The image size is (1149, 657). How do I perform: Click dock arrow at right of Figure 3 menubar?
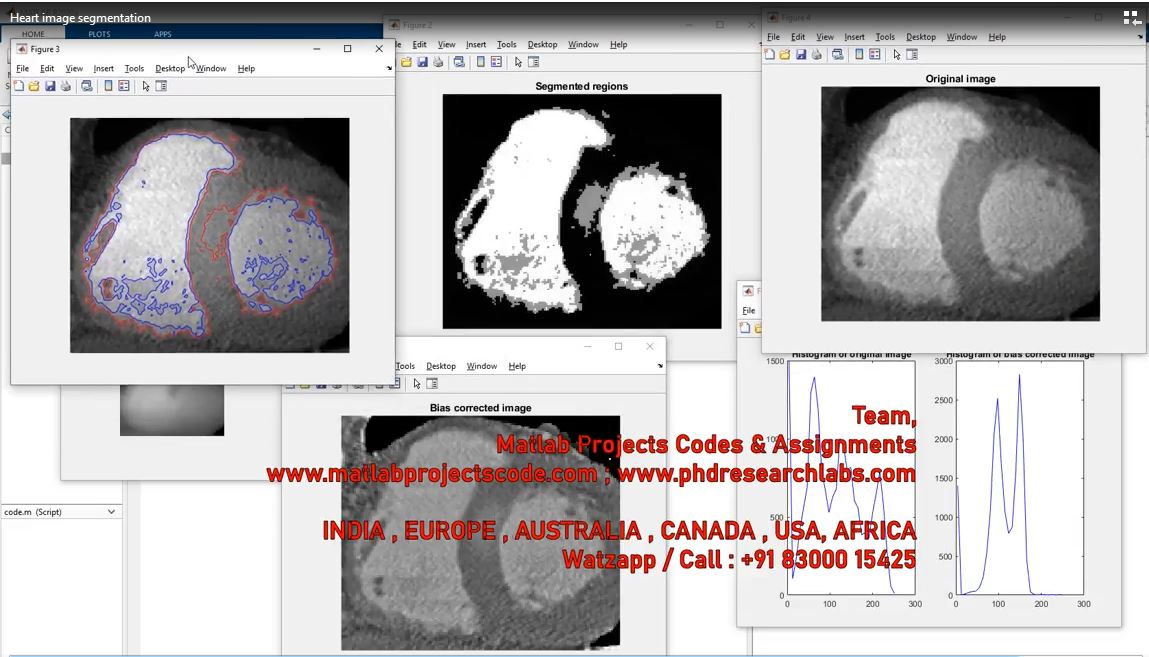(389, 69)
